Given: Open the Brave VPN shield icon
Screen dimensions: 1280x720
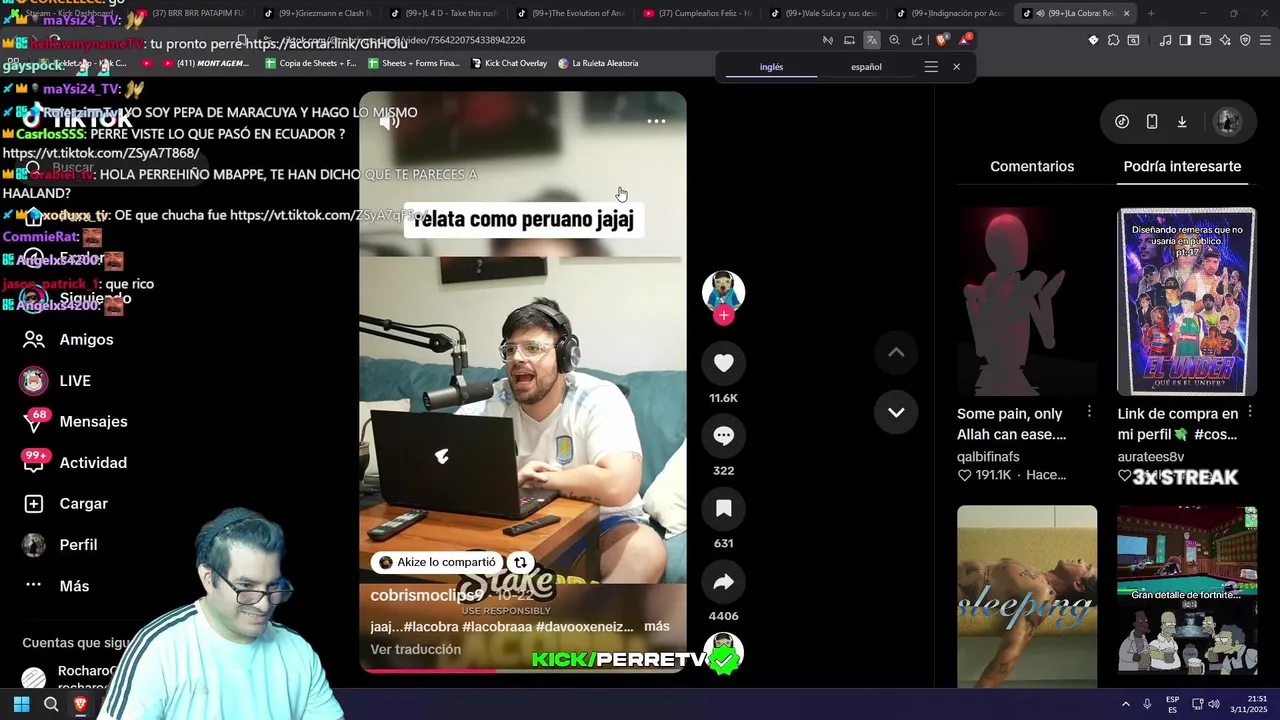Looking at the screenshot, I should pos(1245,40).
